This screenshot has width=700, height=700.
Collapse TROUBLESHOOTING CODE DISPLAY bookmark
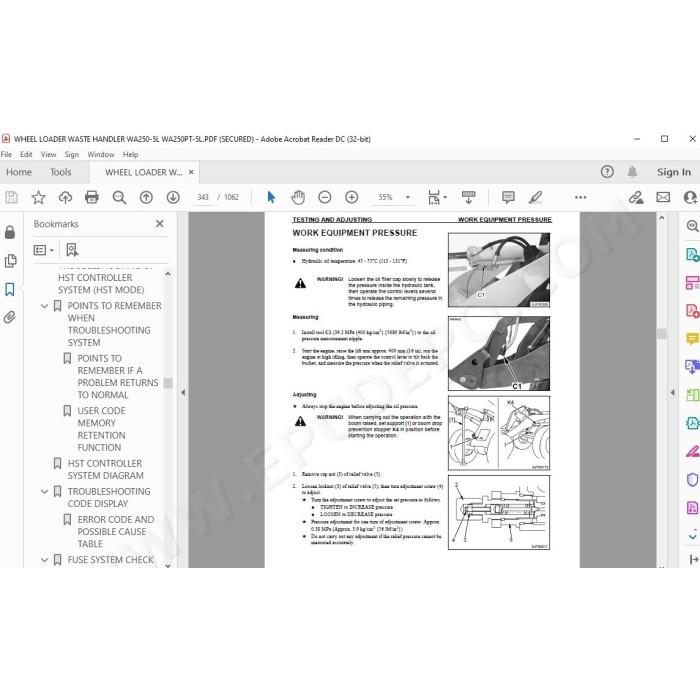[x=45, y=492]
